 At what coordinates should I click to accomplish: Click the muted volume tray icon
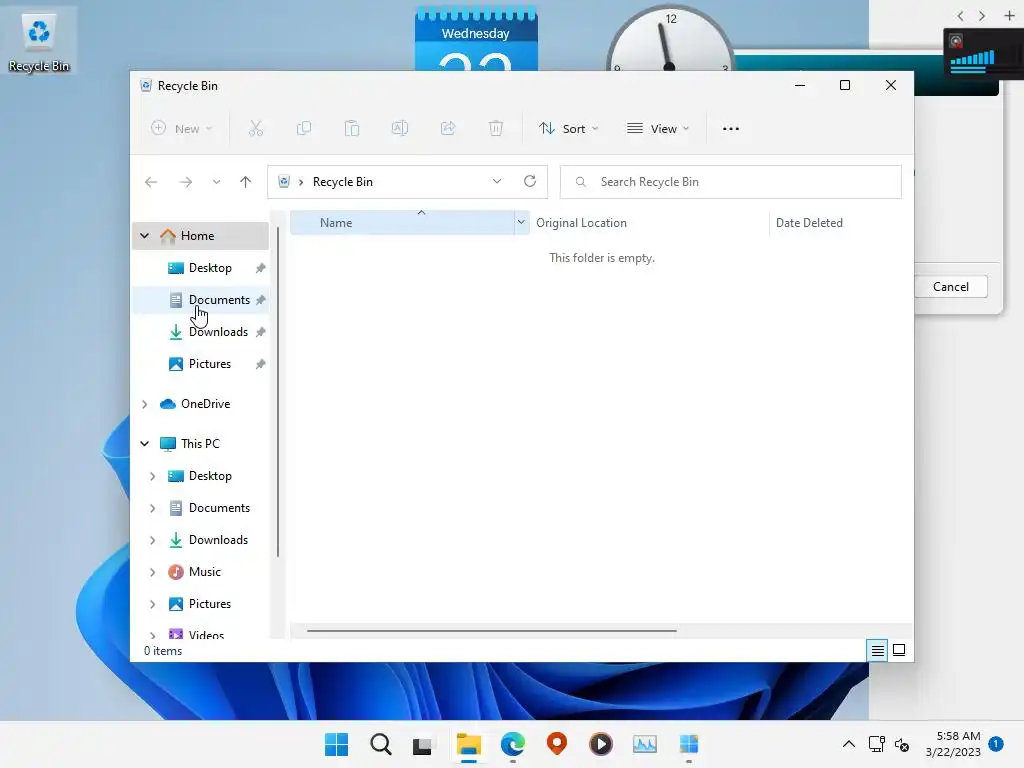[x=902, y=744]
